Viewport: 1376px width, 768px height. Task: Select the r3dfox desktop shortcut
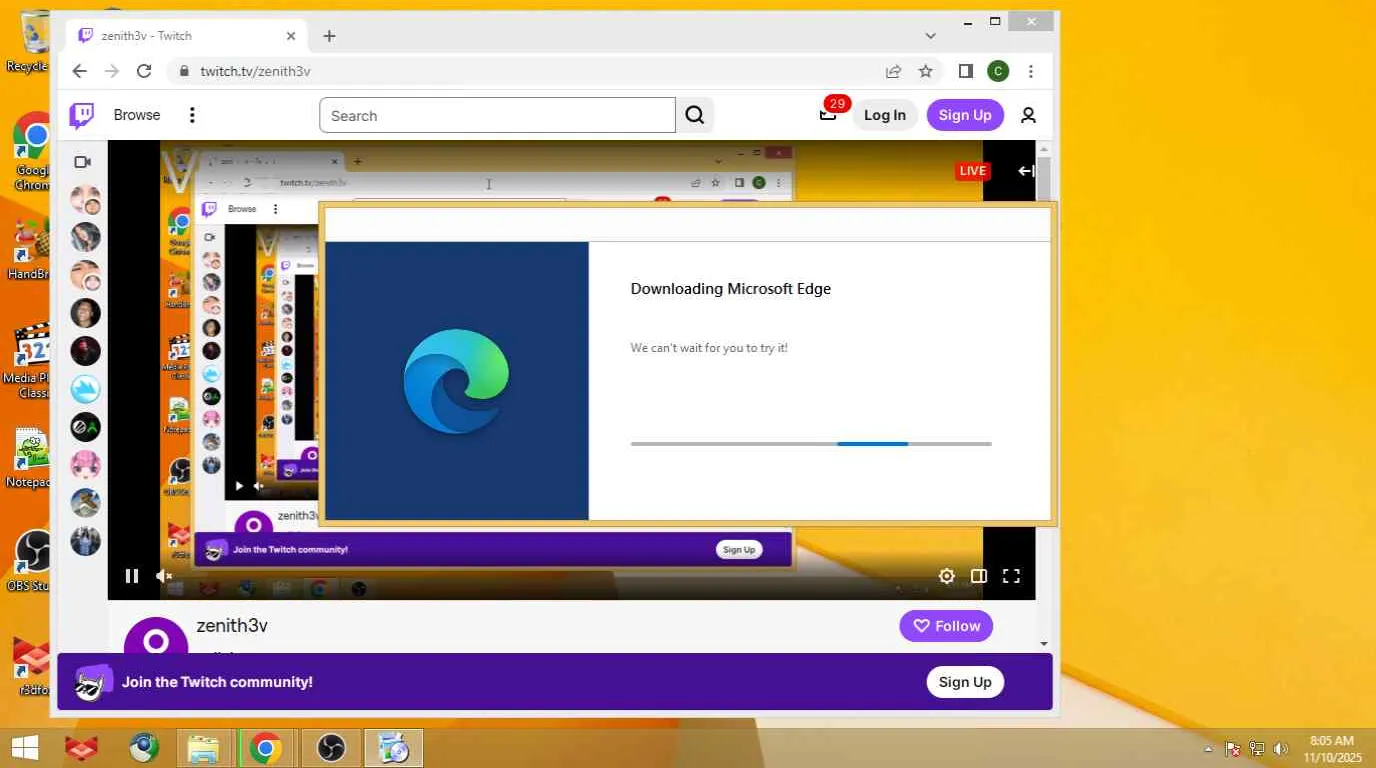(x=34, y=667)
